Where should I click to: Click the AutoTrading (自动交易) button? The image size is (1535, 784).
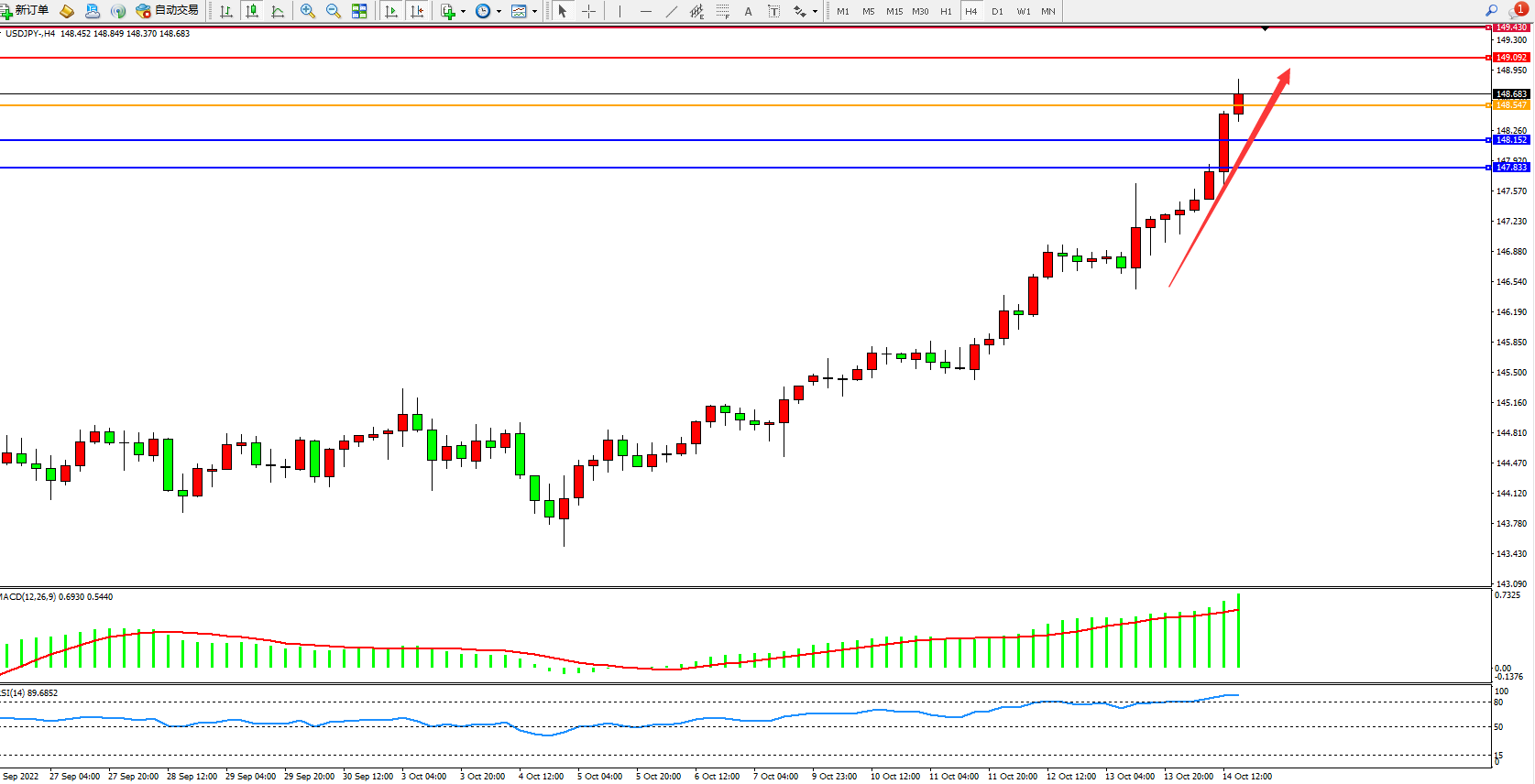tap(168, 11)
